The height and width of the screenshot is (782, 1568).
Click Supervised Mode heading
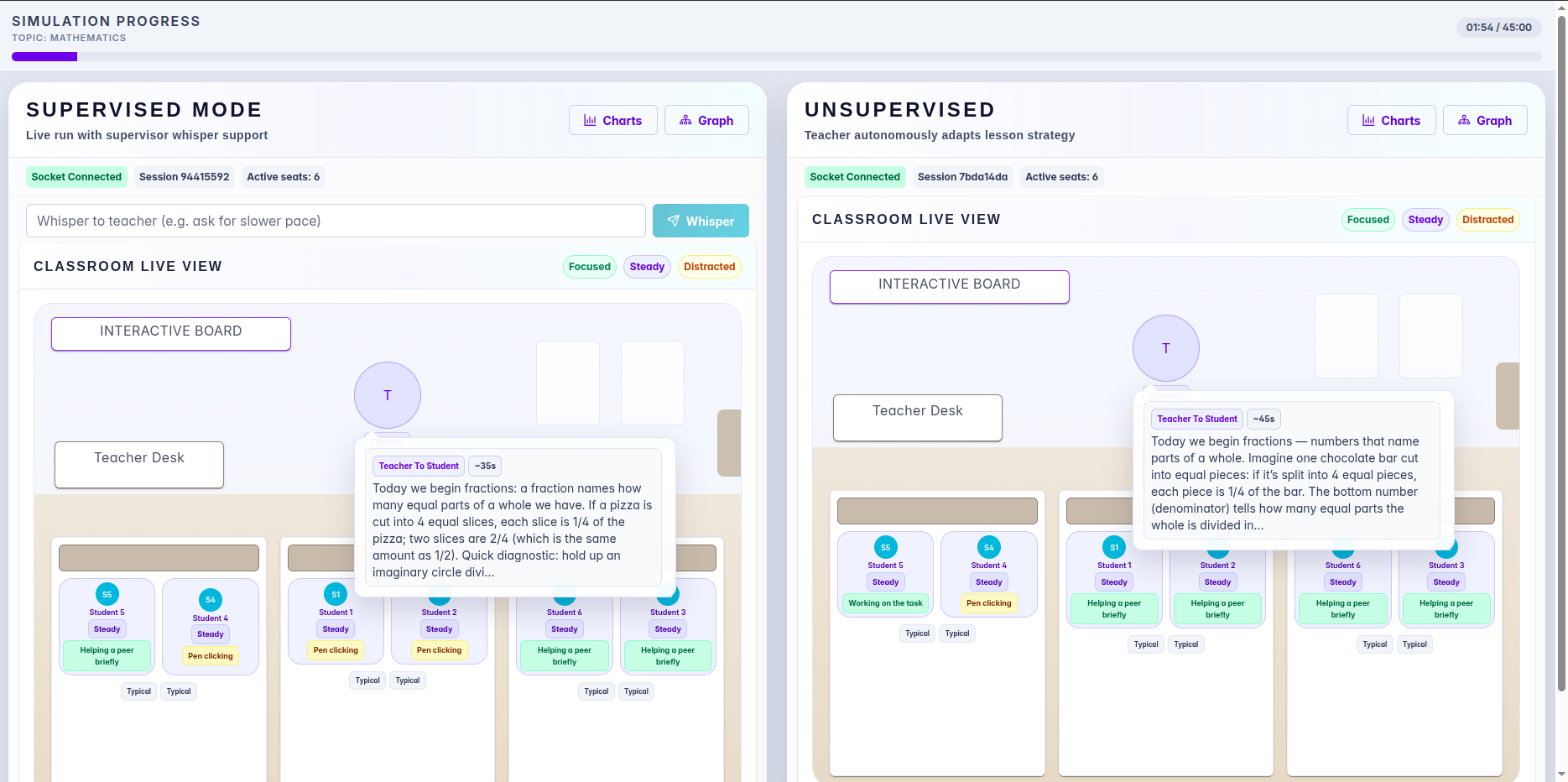coord(144,110)
